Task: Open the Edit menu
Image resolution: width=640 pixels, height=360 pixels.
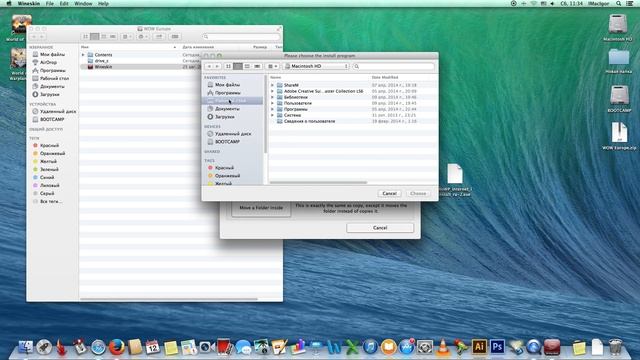Action: [x=64, y=3]
